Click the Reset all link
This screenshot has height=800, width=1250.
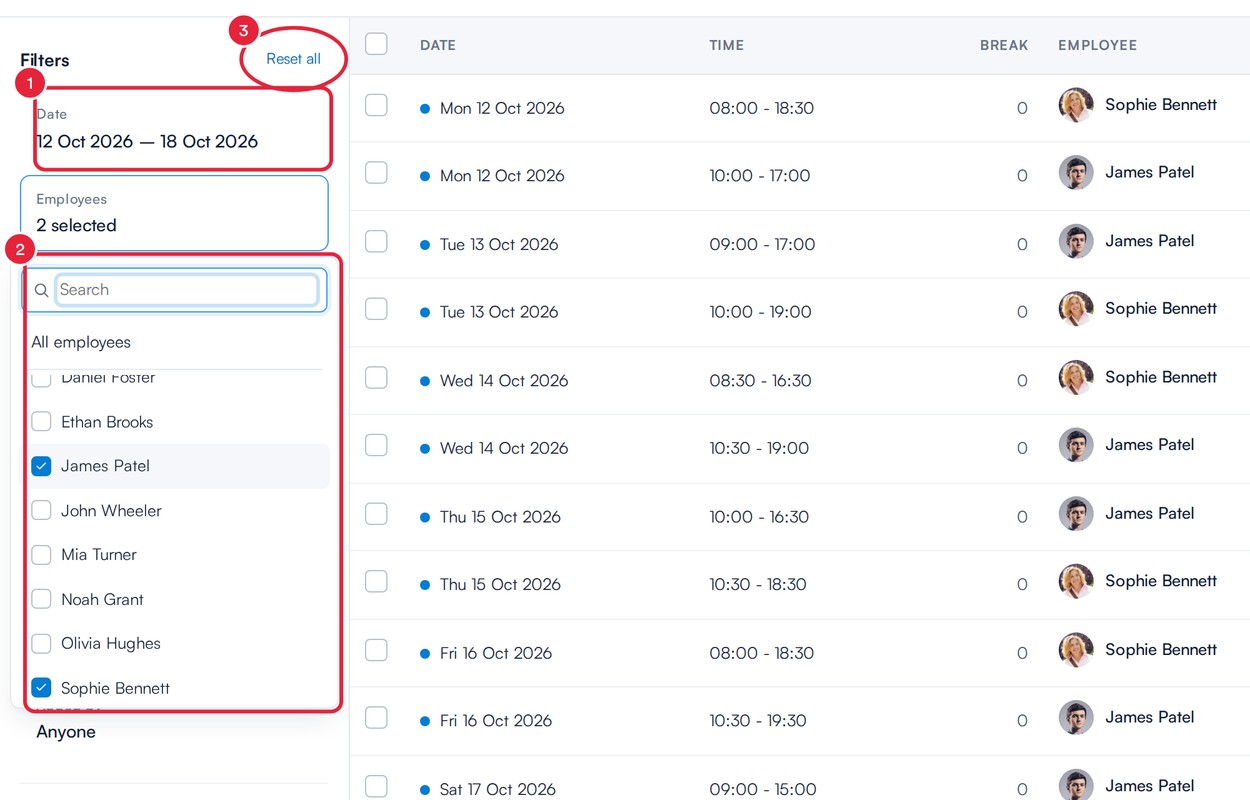point(293,59)
